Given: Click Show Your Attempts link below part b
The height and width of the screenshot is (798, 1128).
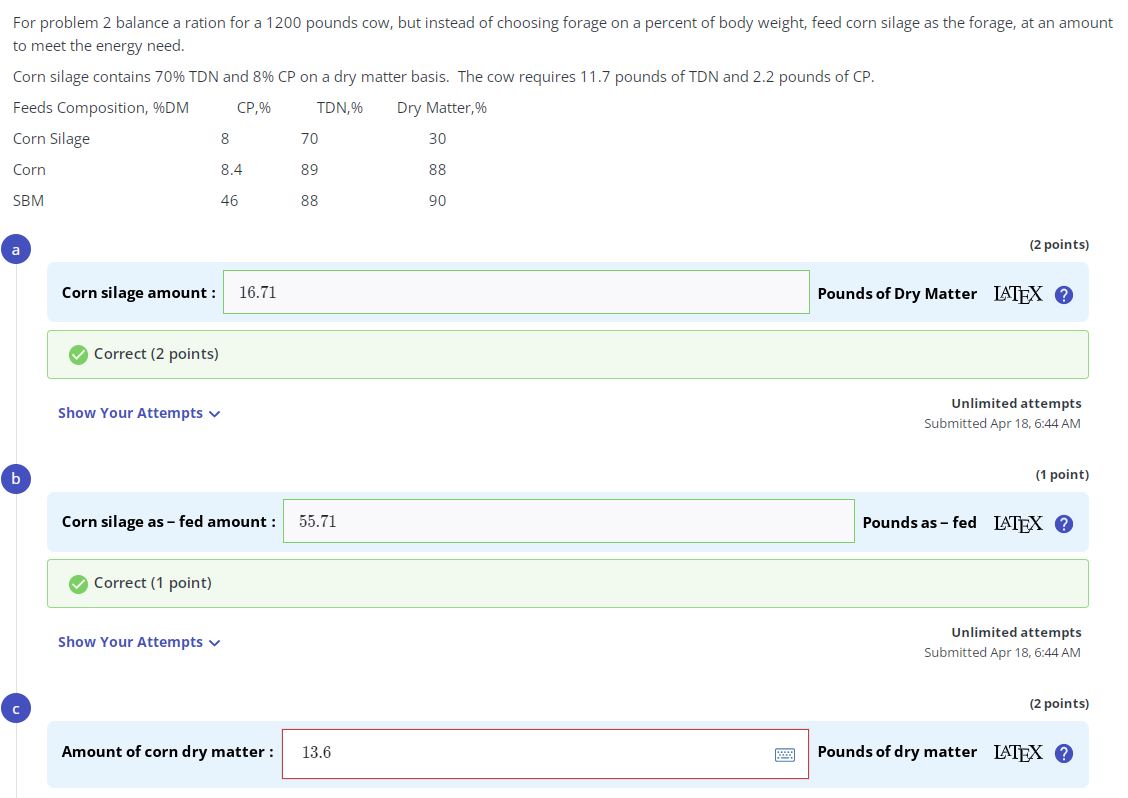Looking at the screenshot, I should pyautogui.click(x=130, y=642).
